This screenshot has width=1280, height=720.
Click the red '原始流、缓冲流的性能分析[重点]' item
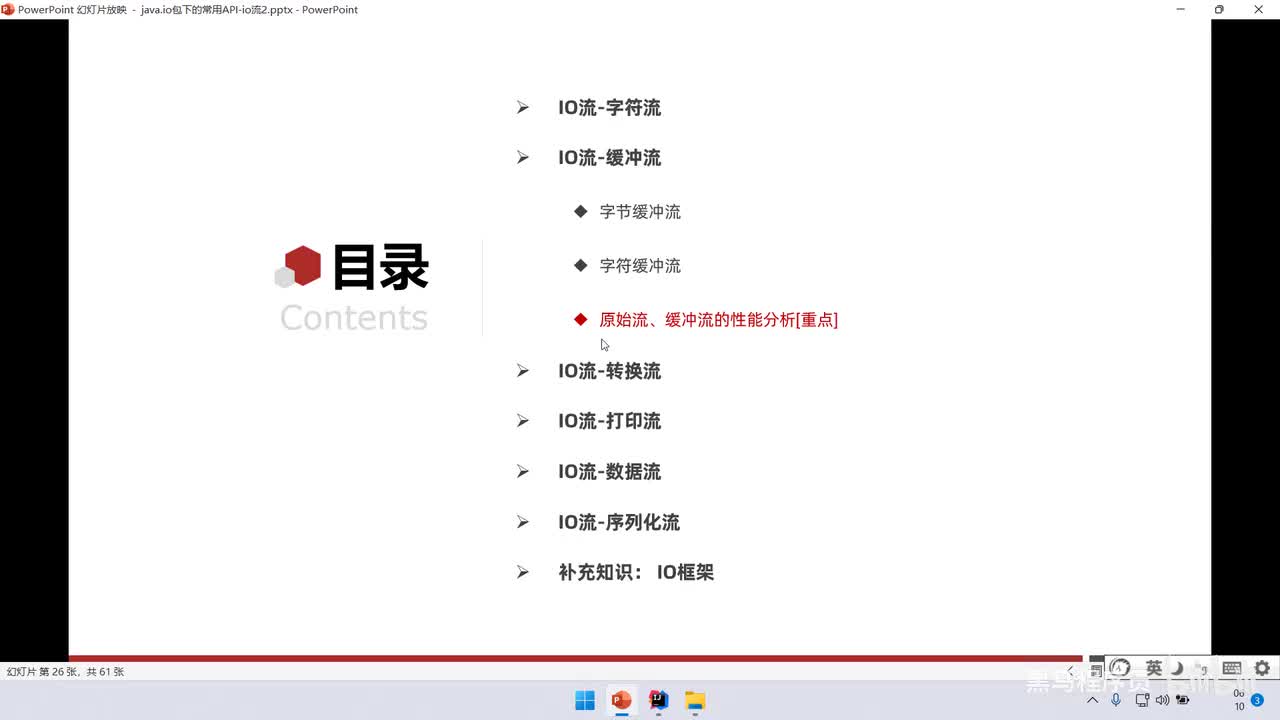pos(718,320)
